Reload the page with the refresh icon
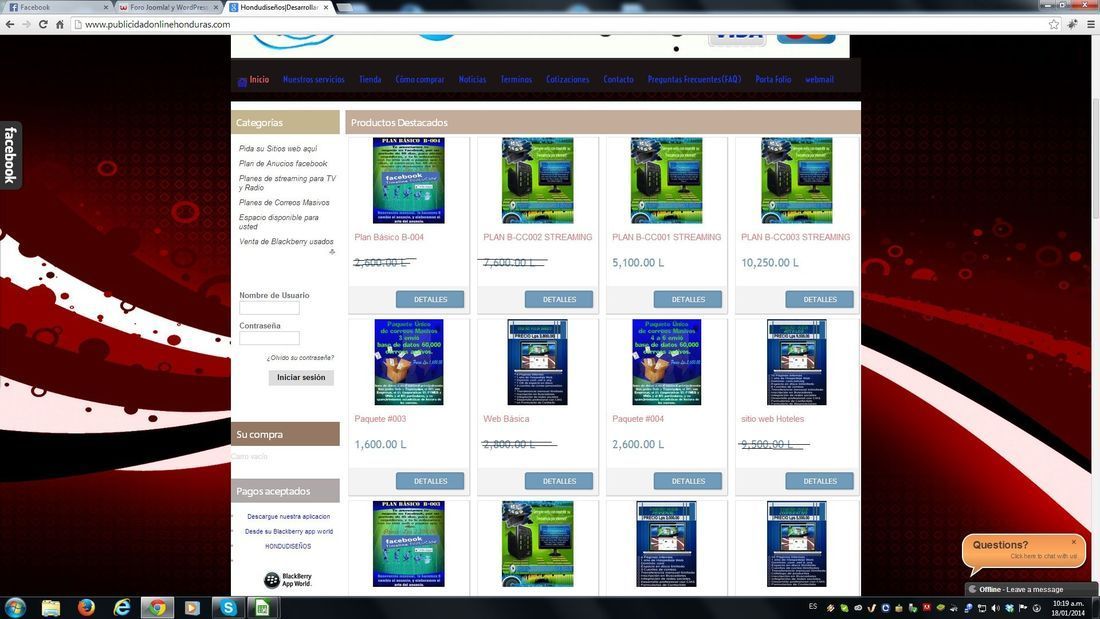The width and height of the screenshot is (1100, 619). [43, 24]
